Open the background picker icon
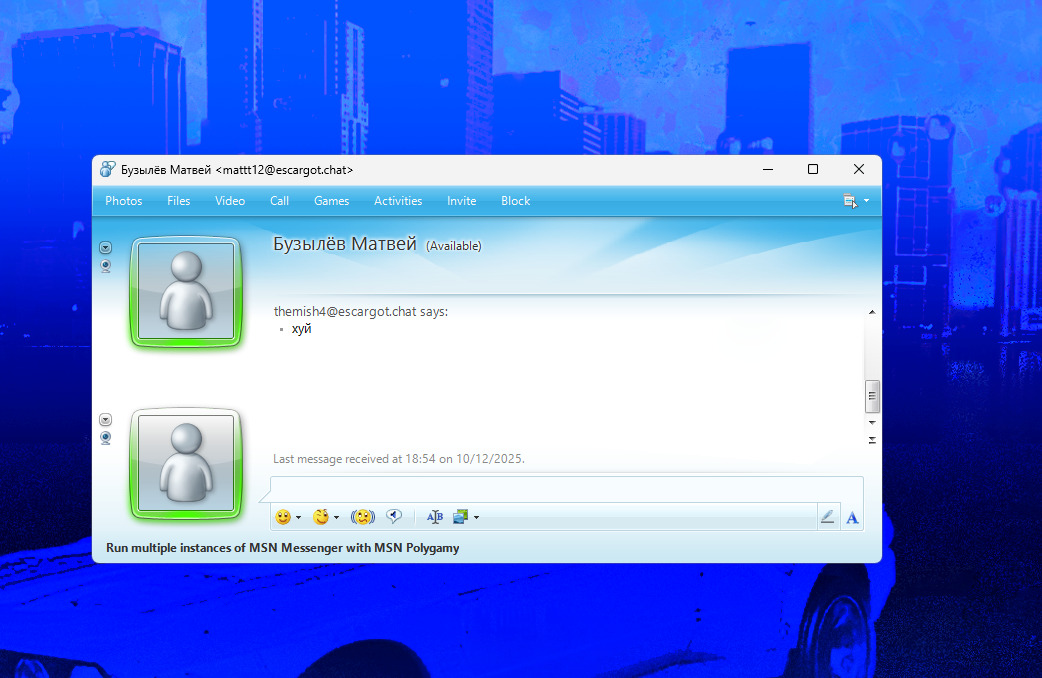This screenshot has width=1042, height=678. [461, 516]
